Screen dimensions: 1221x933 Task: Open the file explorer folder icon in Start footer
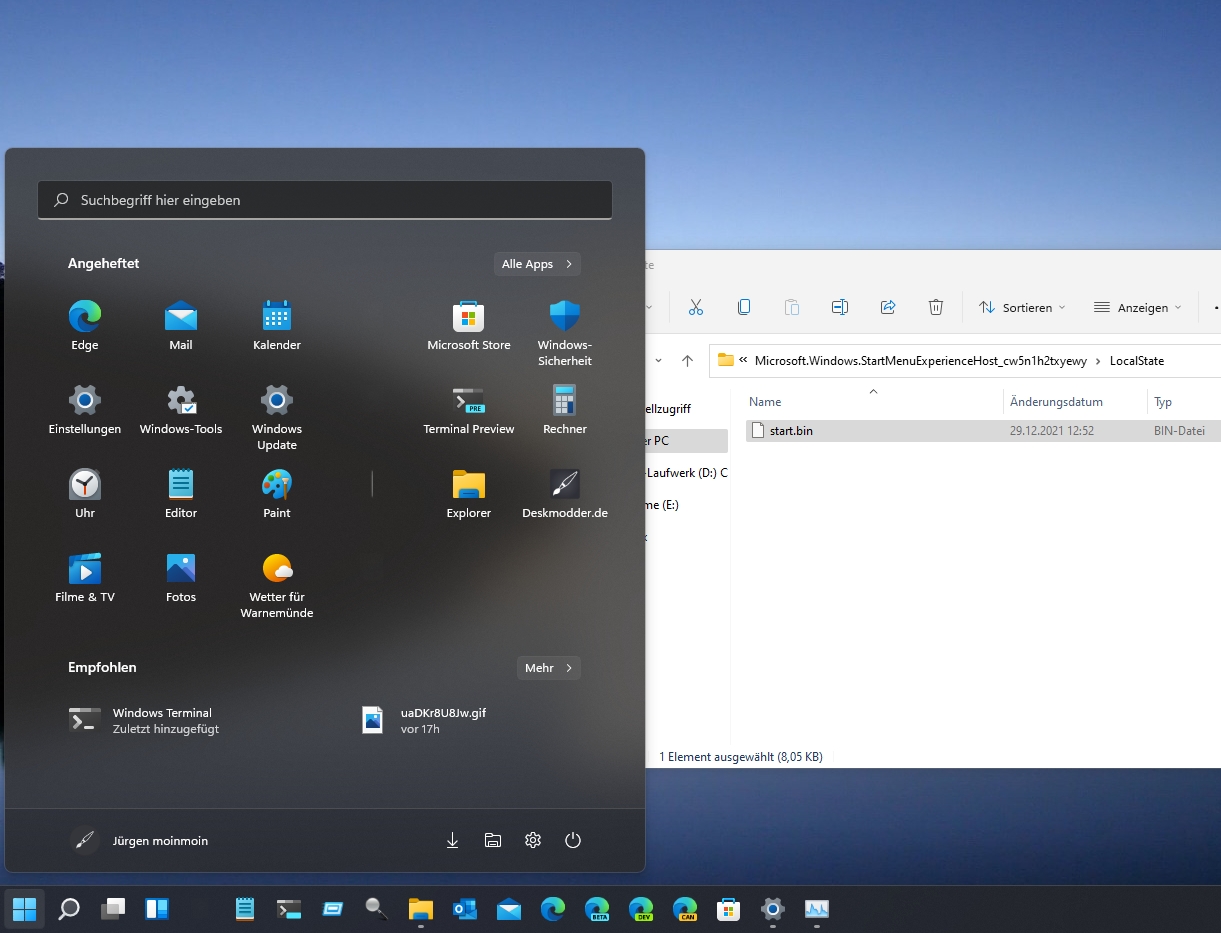[493, 841]
